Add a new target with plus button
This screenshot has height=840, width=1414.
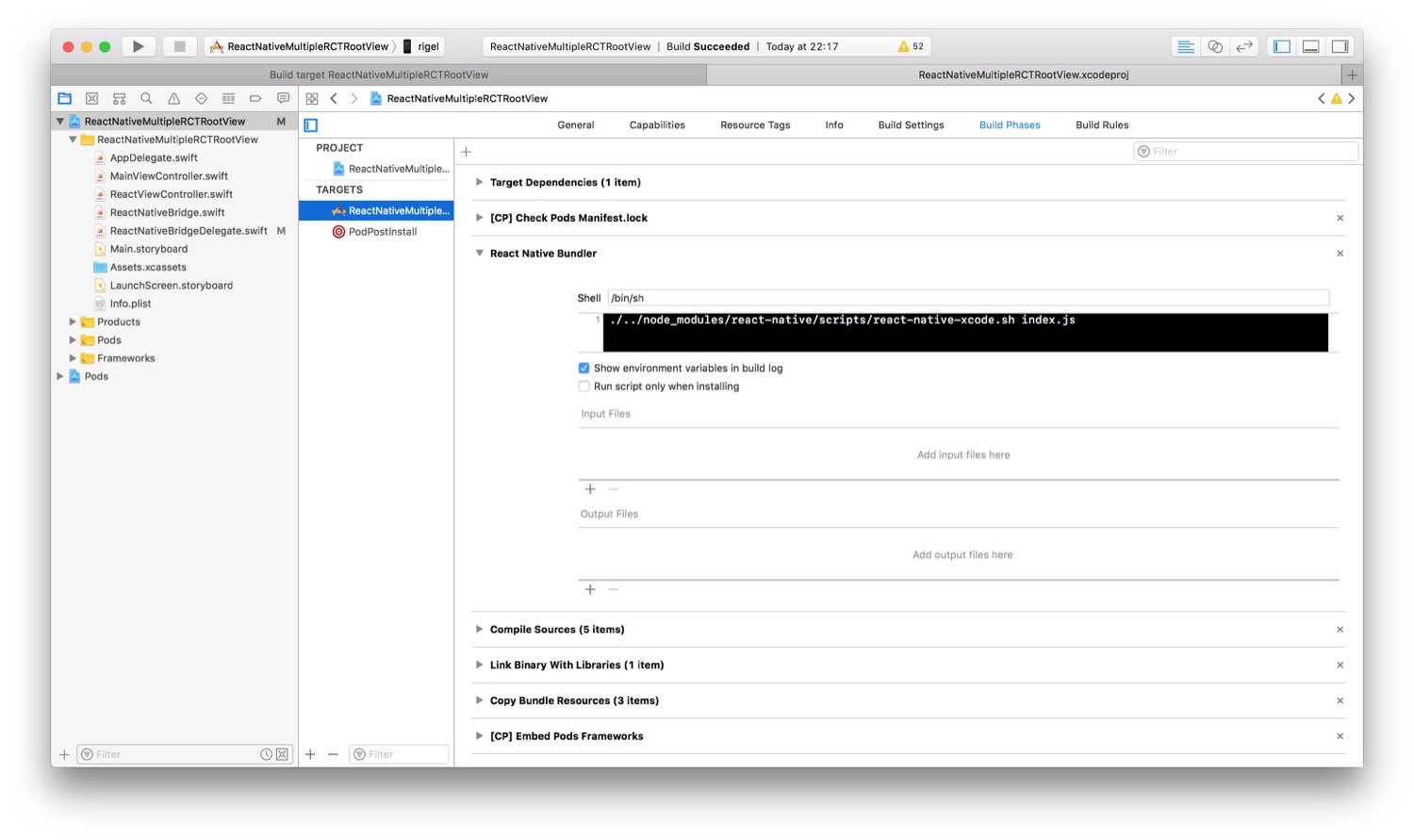click(x=310, y=754)
